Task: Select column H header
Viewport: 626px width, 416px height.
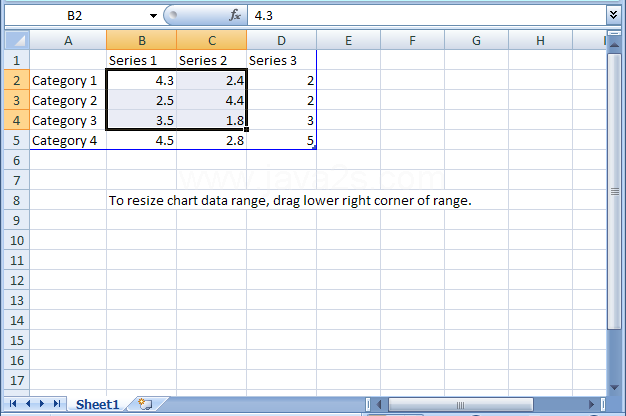Action: click(540, 40)
